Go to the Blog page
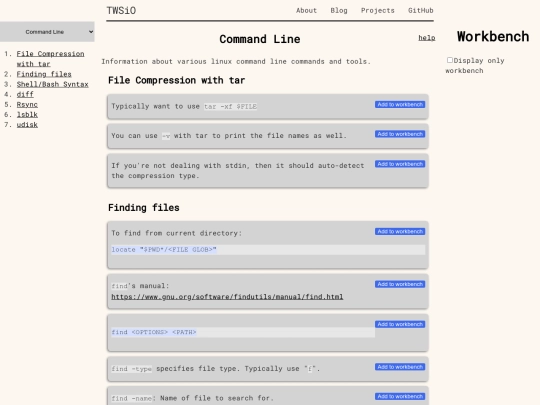The width and height of the screenshot is (540, 405). pyautogui.click(x=339, y=10)
